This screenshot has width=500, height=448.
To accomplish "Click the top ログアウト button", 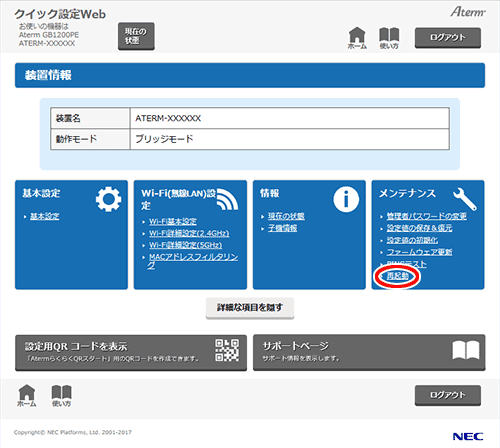I will tap(448, 38).
